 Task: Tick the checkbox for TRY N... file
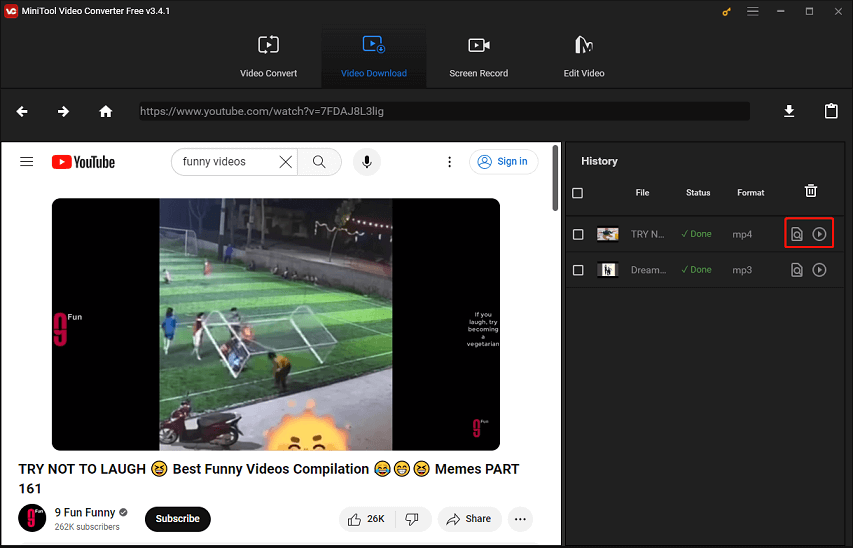click(x=578, y=234)
